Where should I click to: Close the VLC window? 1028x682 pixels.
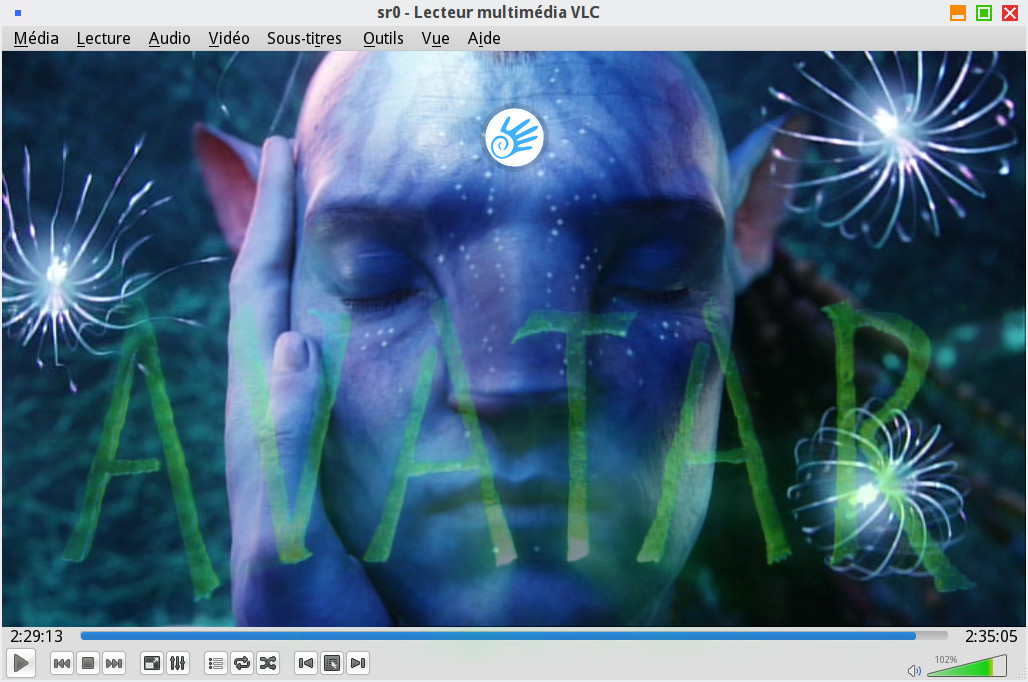click(1010, 12)
